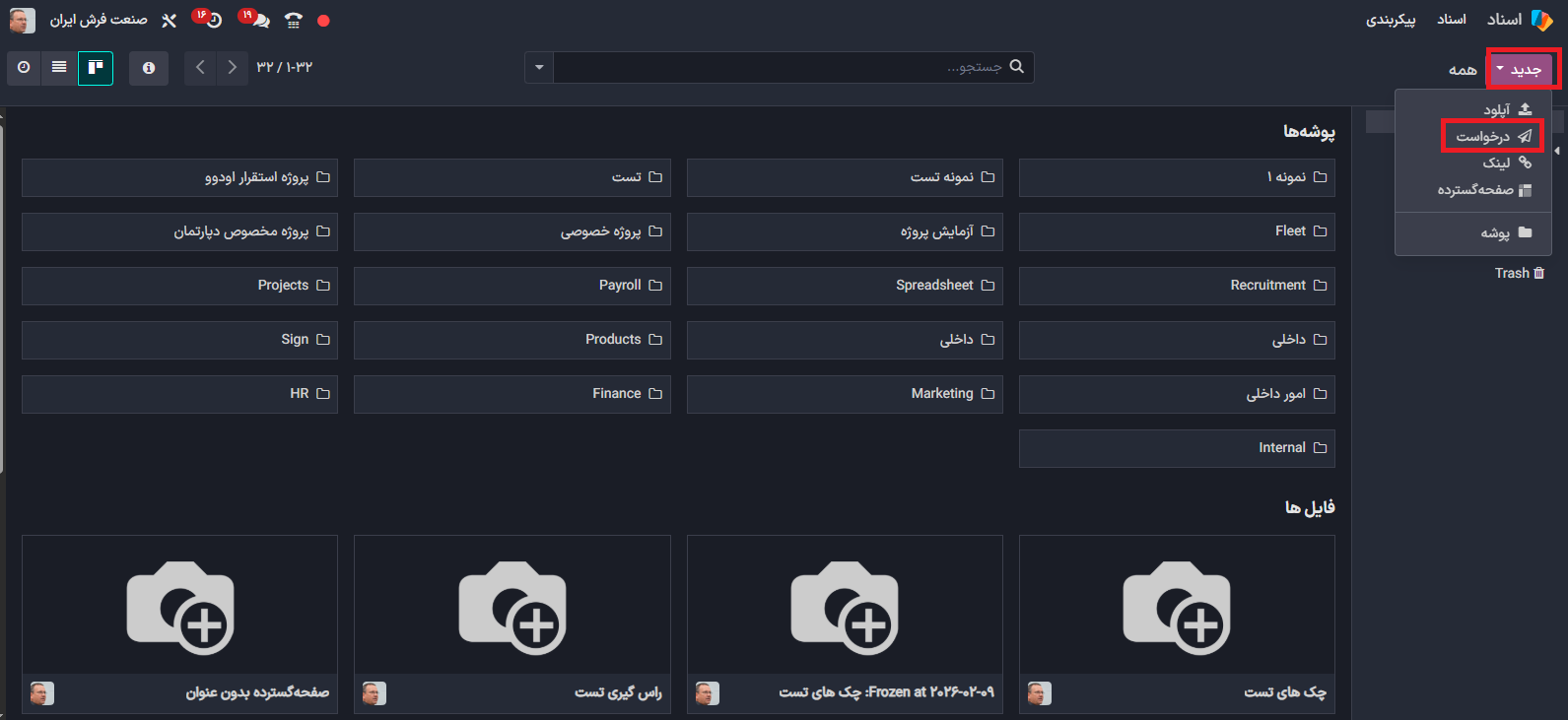
Task: Switch to activity view
Action: 24,68
